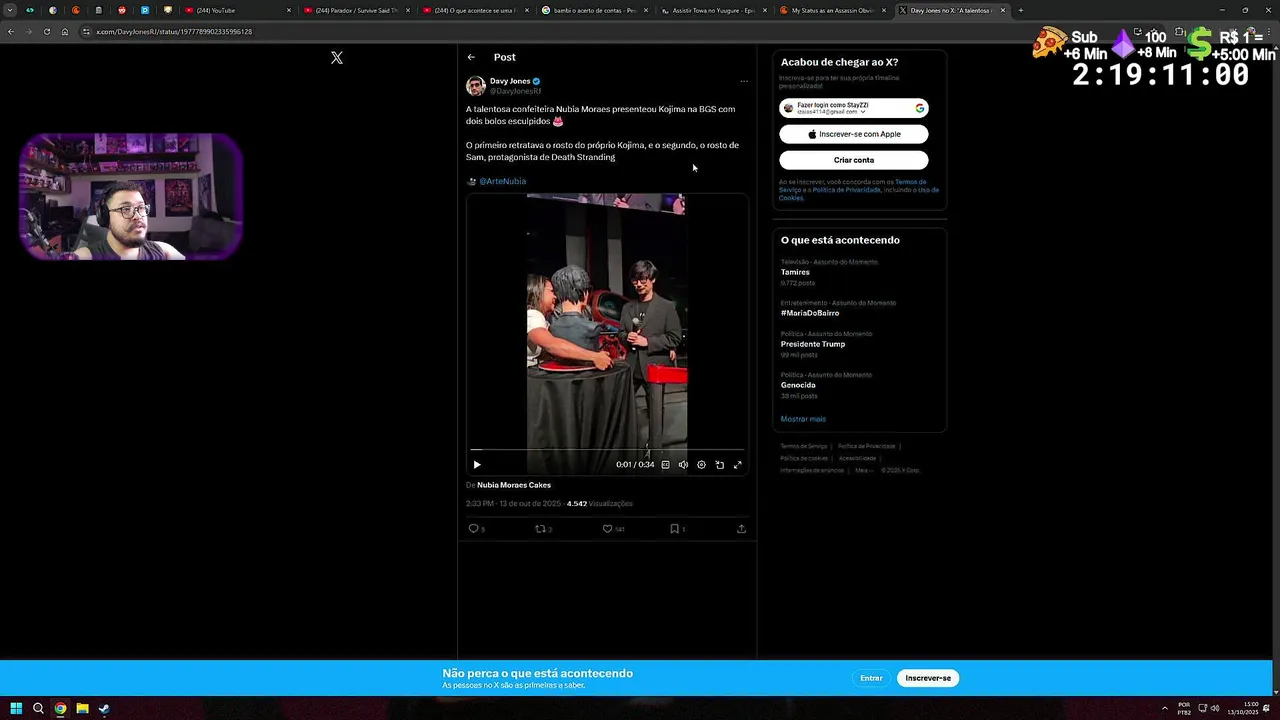Viewport: 1280px width, 720px height.
Task: Enable picture-in-picture for the video
Action: click(x=719, y=464)
